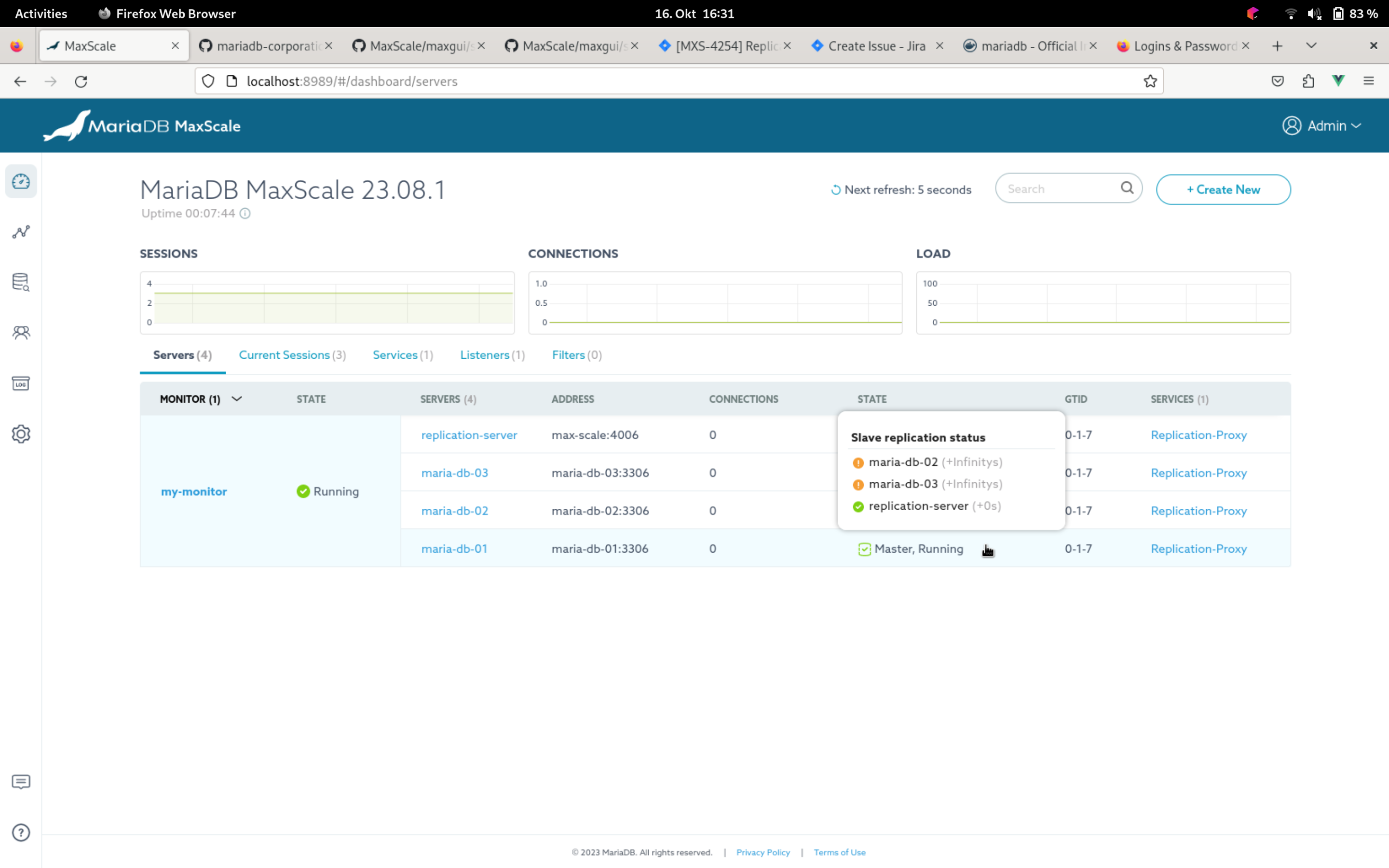Open Firefox list all tabs dropdown
Viewport: 1389px width, 868px height.
1311,46
